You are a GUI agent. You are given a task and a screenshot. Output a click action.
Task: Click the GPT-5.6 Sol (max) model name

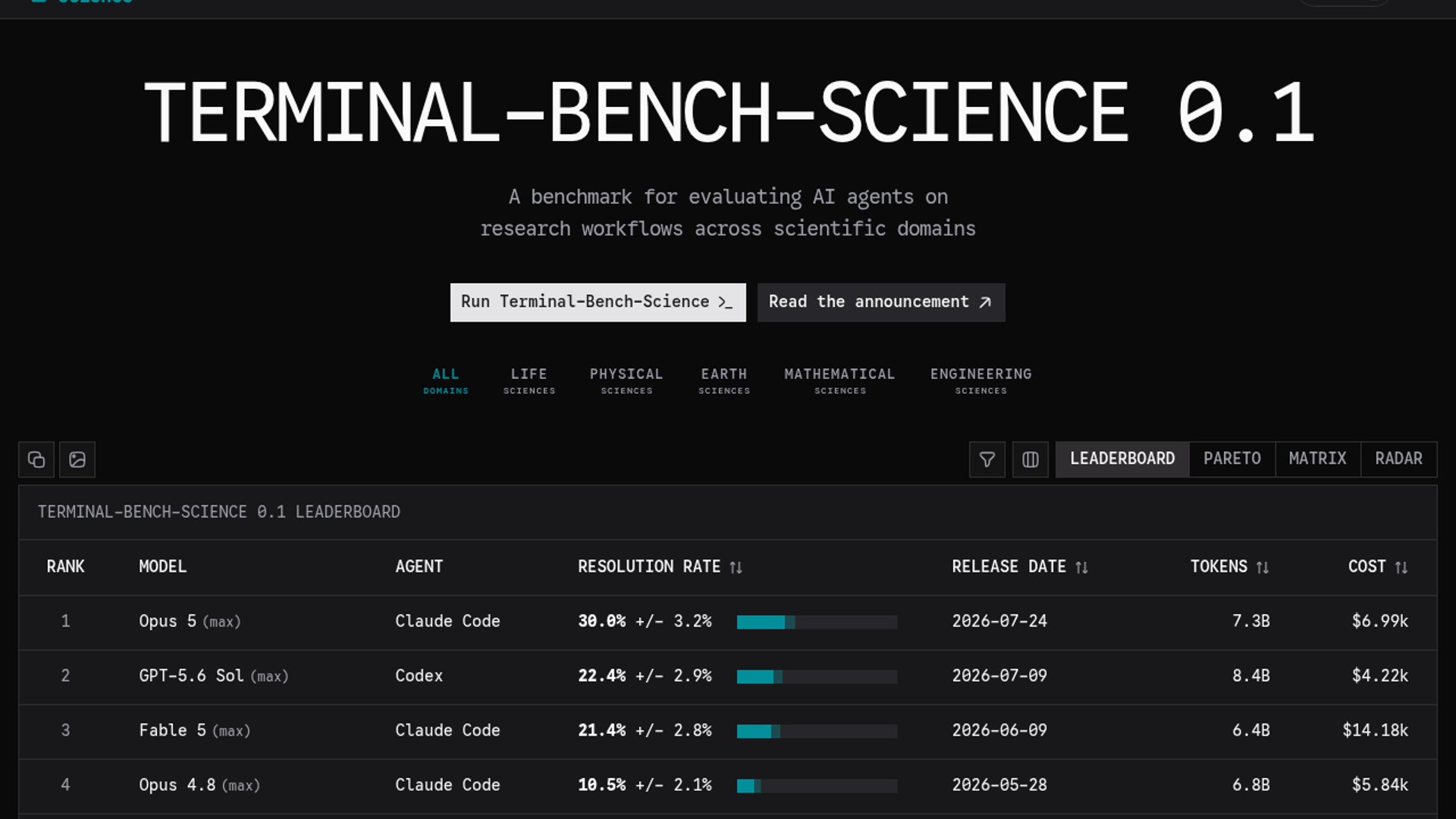(x=214, y=676)
